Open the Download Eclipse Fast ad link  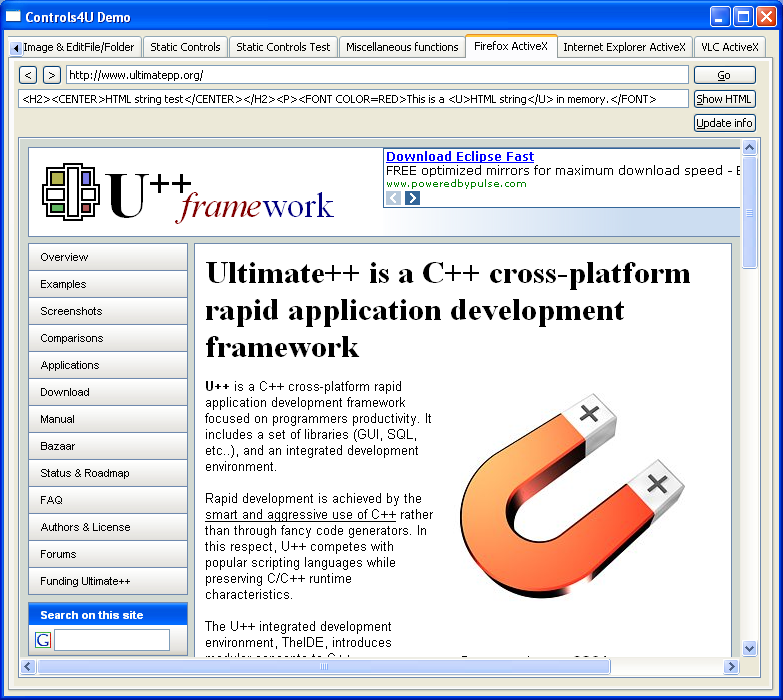(x=460, y=156)
